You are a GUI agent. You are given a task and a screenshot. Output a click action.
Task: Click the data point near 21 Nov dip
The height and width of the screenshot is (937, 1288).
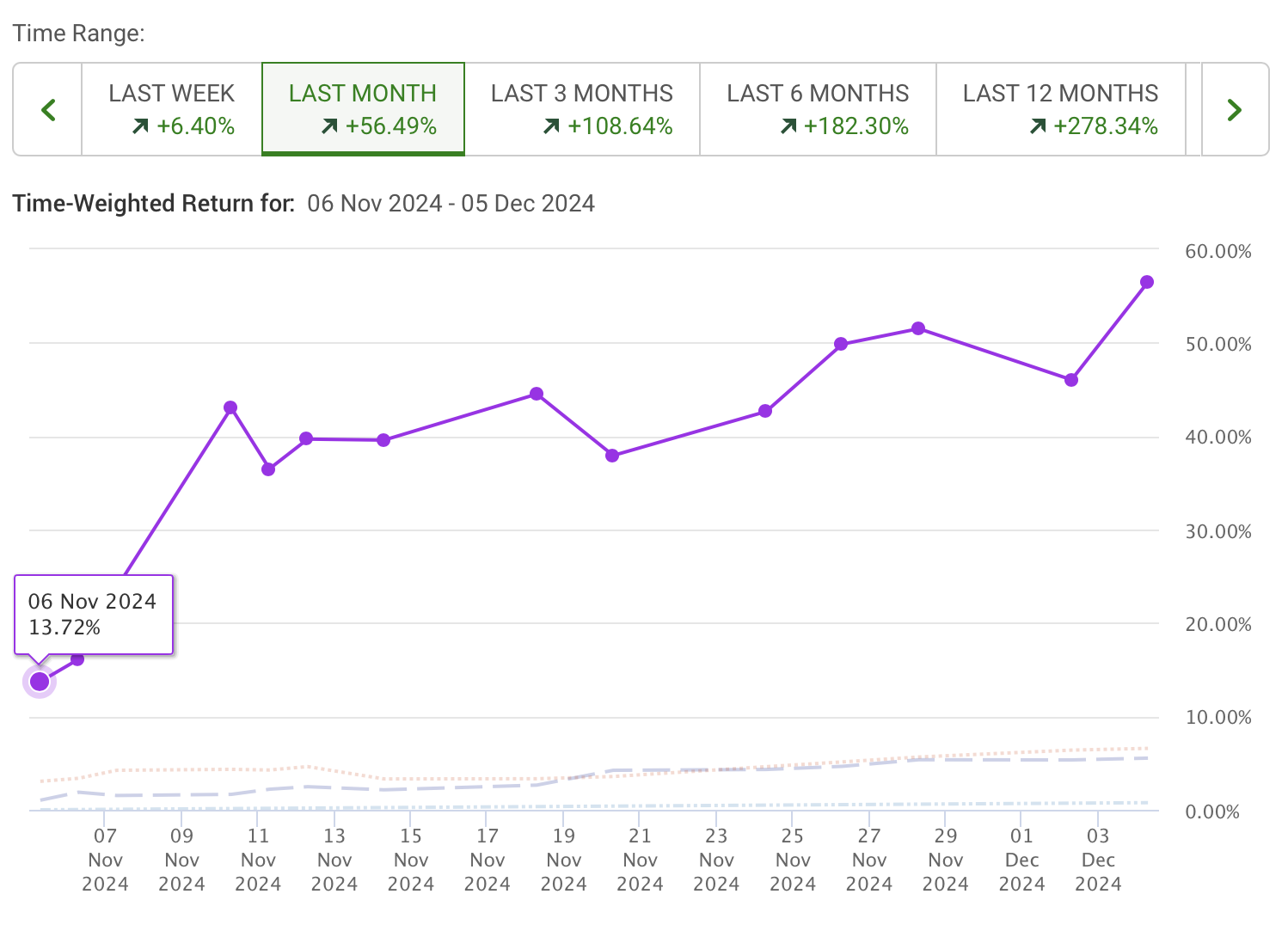click(x=612, y=456)
